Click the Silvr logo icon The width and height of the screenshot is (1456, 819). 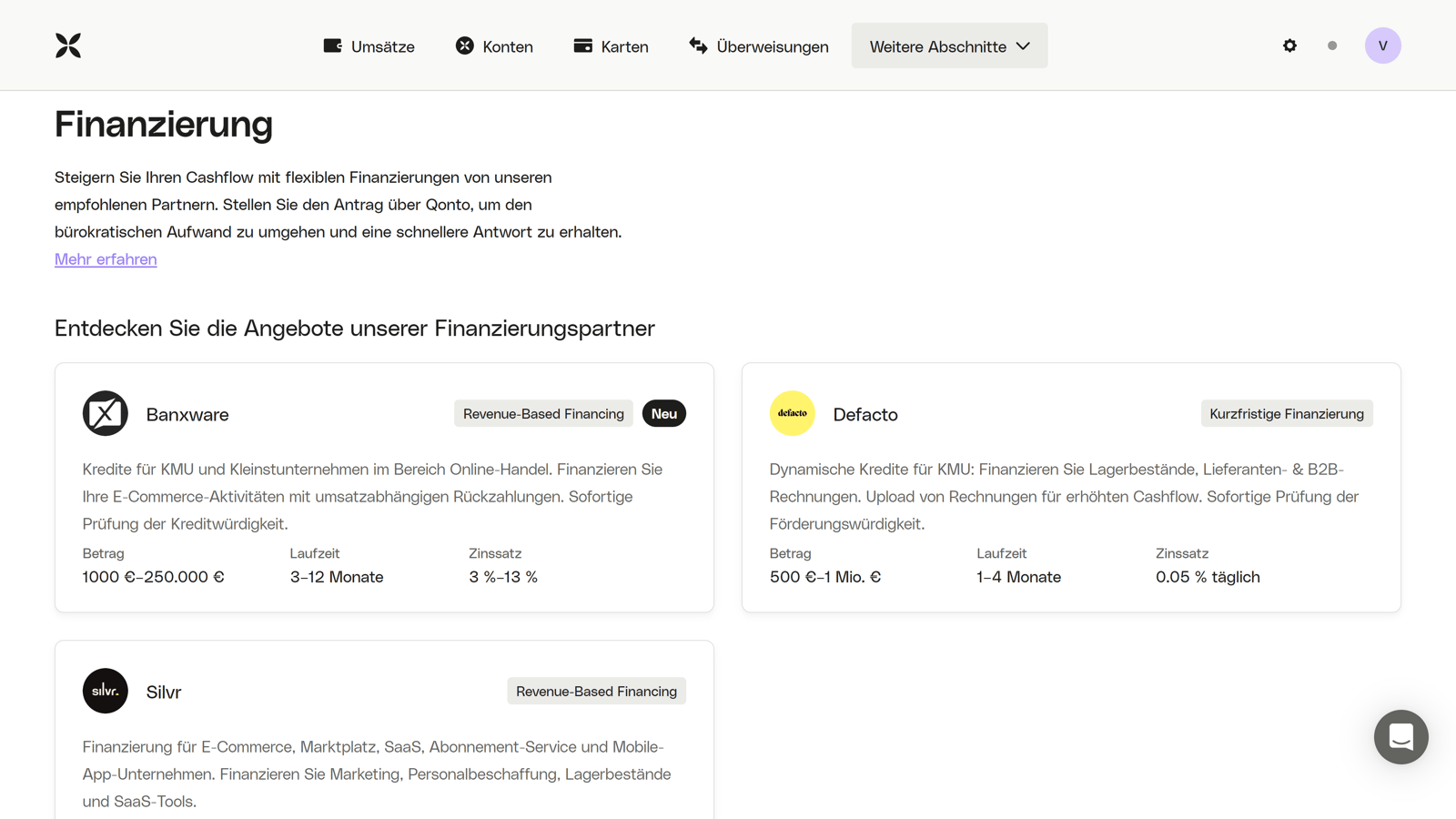105,691
